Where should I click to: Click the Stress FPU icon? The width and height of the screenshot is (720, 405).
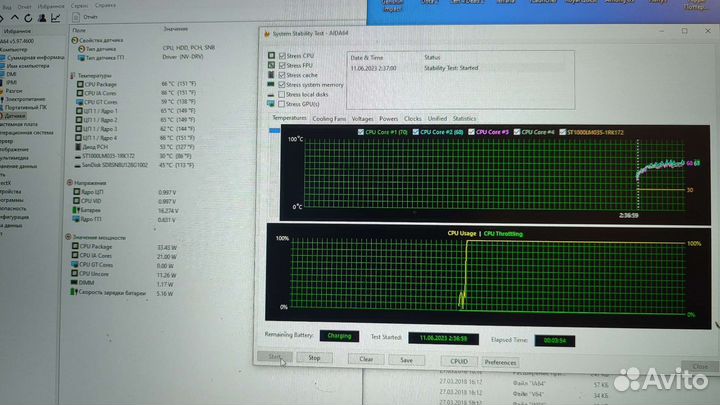[x=271, y=65]
